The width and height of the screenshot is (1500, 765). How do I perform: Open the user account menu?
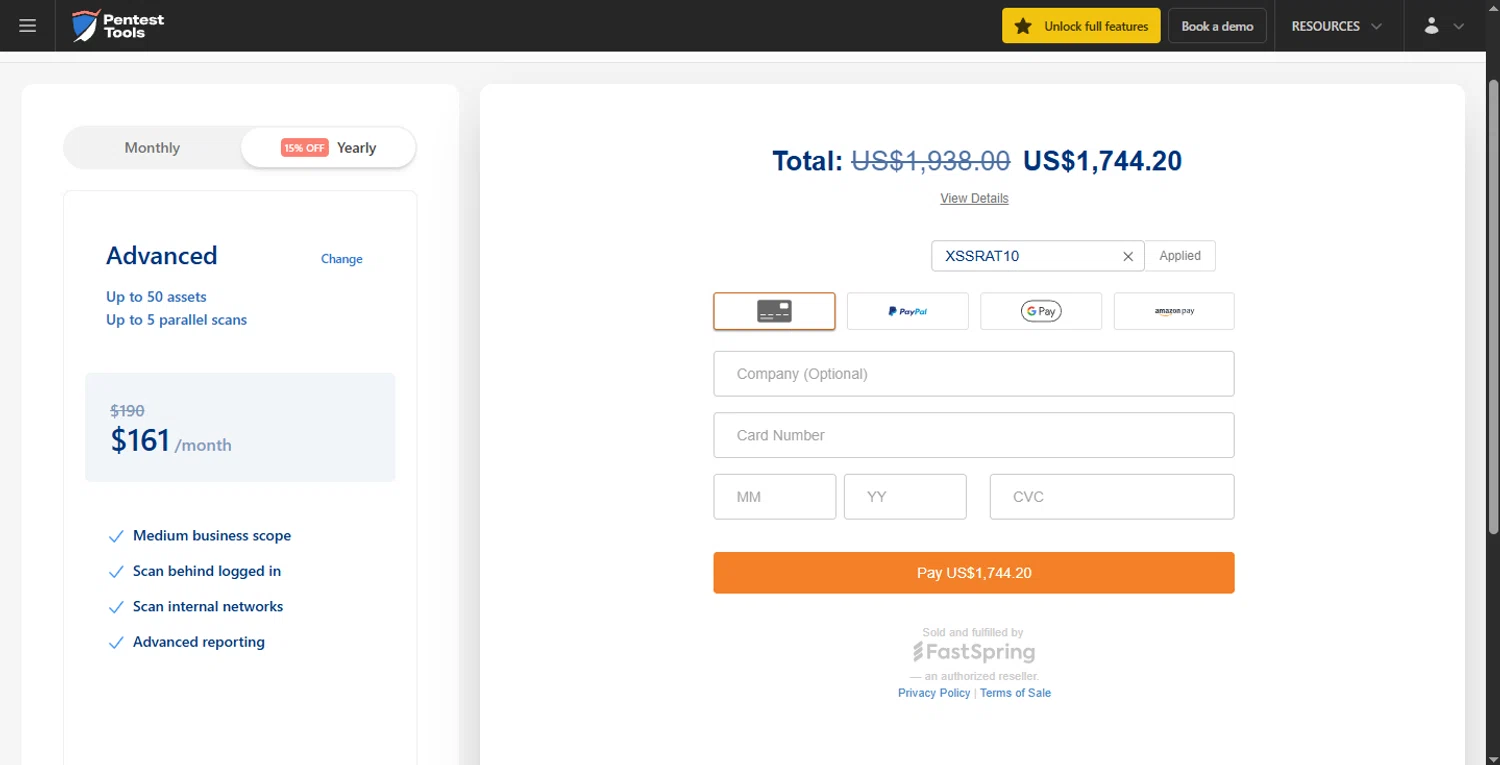tap(1443, 26)
